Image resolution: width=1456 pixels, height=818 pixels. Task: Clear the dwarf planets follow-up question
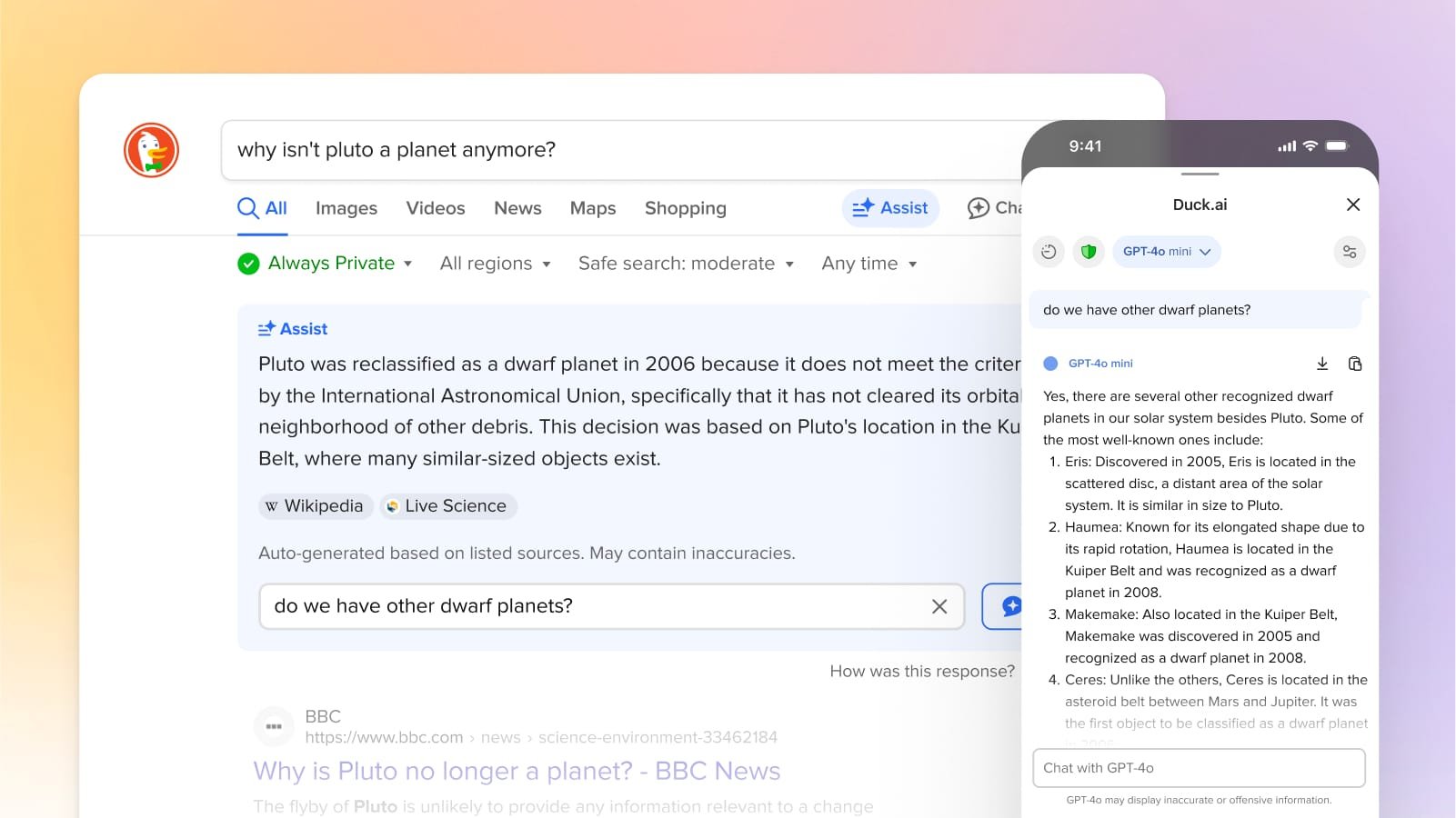click(x=939, y=606)
